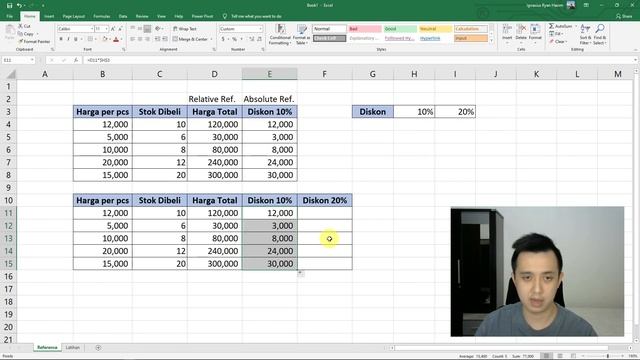Switch to the Formulas tab
Screen dimensions: 640x360
point(102,16)
